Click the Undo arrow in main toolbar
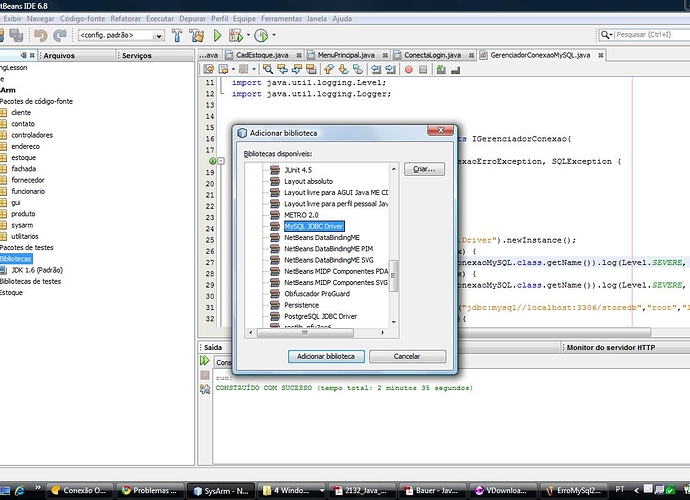This screenshot has height=500, width=690. coord(40,35)
